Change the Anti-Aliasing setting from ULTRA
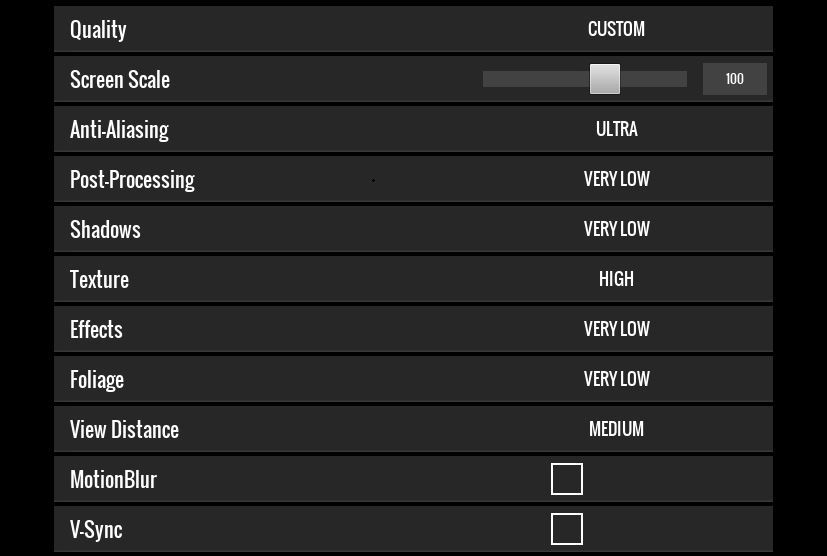Screen dimensions: 827x556 pyautogui.click(x=616, y=129)
